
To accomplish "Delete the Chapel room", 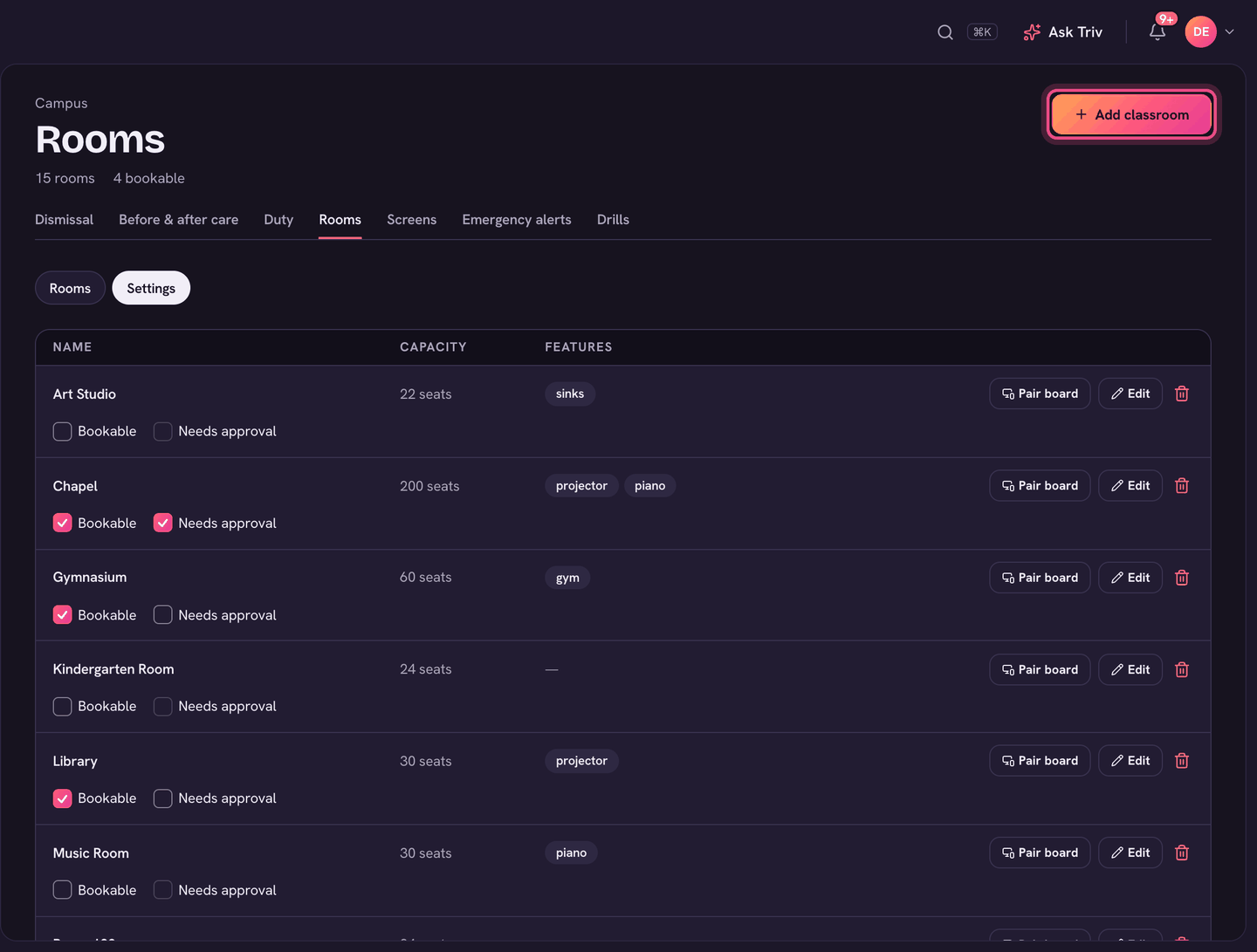I will tap(1182, 486).
